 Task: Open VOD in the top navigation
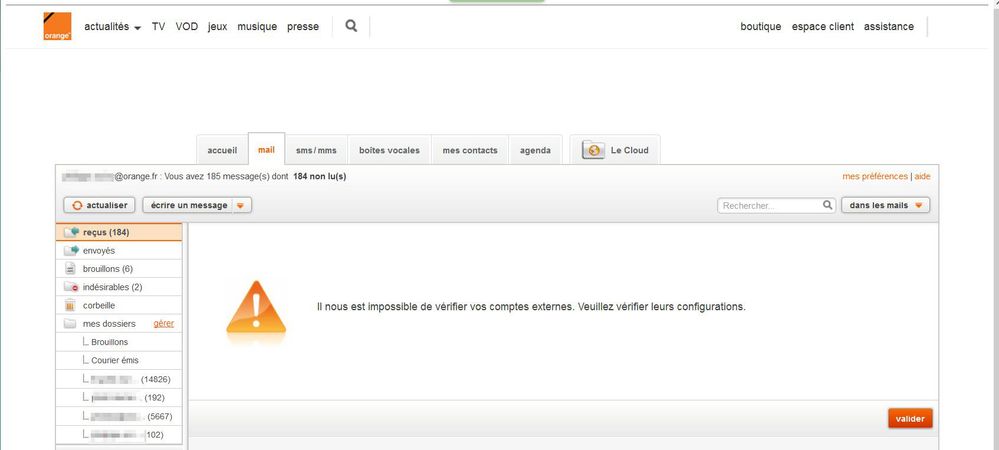pyautogui.click(x=187, y=27)
